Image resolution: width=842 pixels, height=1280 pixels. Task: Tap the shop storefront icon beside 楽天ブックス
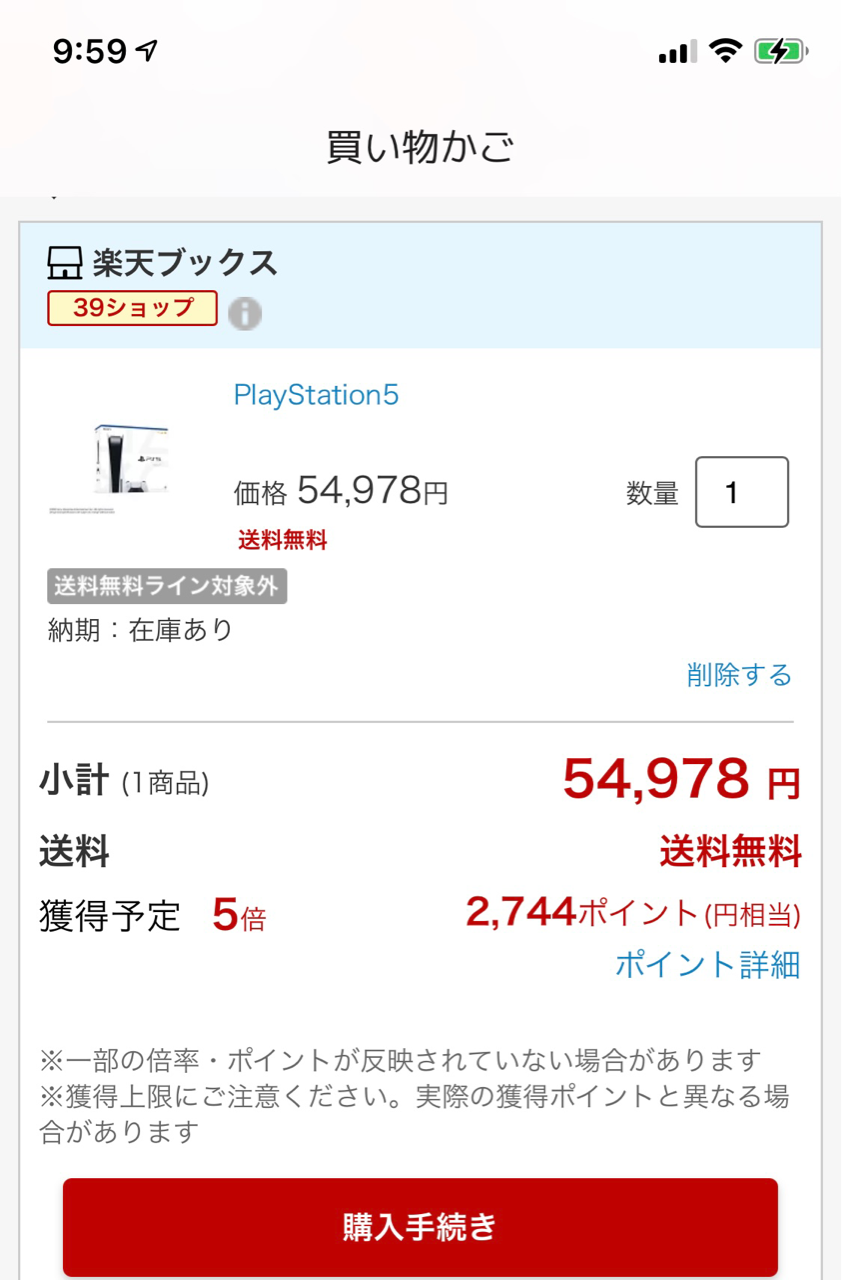point(65,263)
